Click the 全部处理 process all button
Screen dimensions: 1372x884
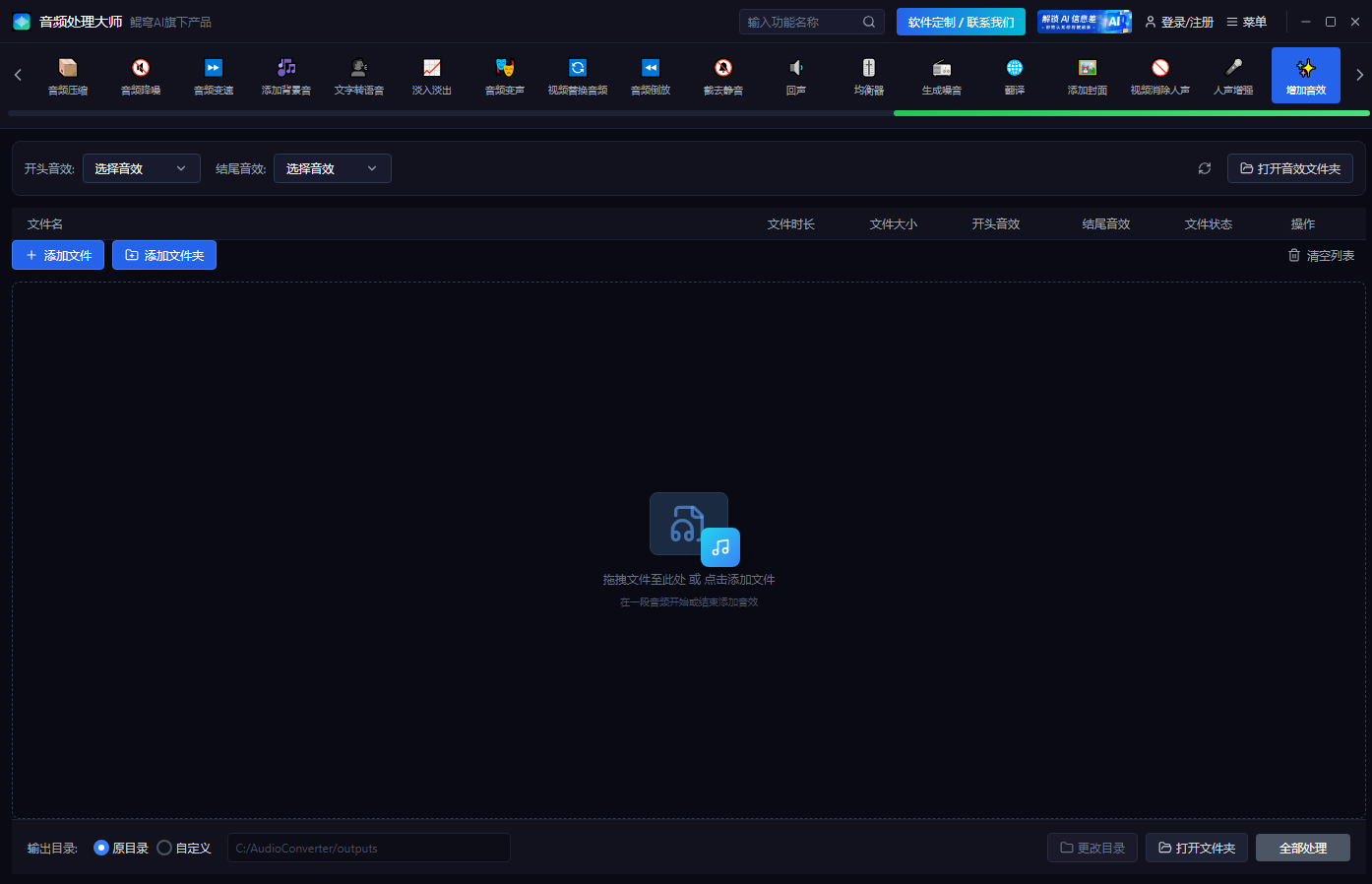click(x=1303, y=848)
